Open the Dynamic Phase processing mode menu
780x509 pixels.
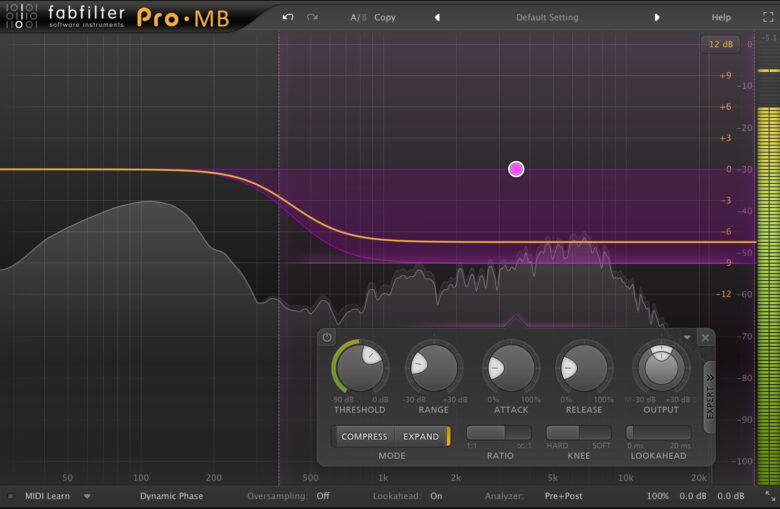coord(172,496)
